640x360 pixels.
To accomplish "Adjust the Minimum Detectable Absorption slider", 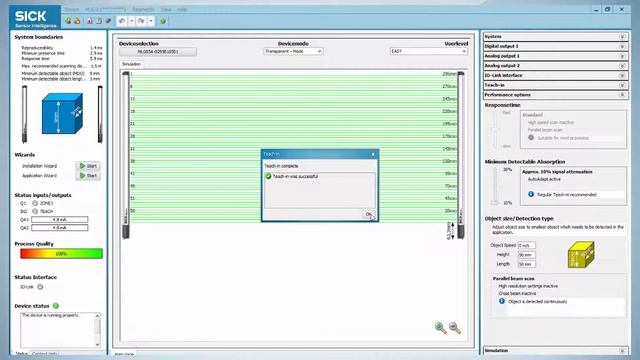I will [495, 202].
